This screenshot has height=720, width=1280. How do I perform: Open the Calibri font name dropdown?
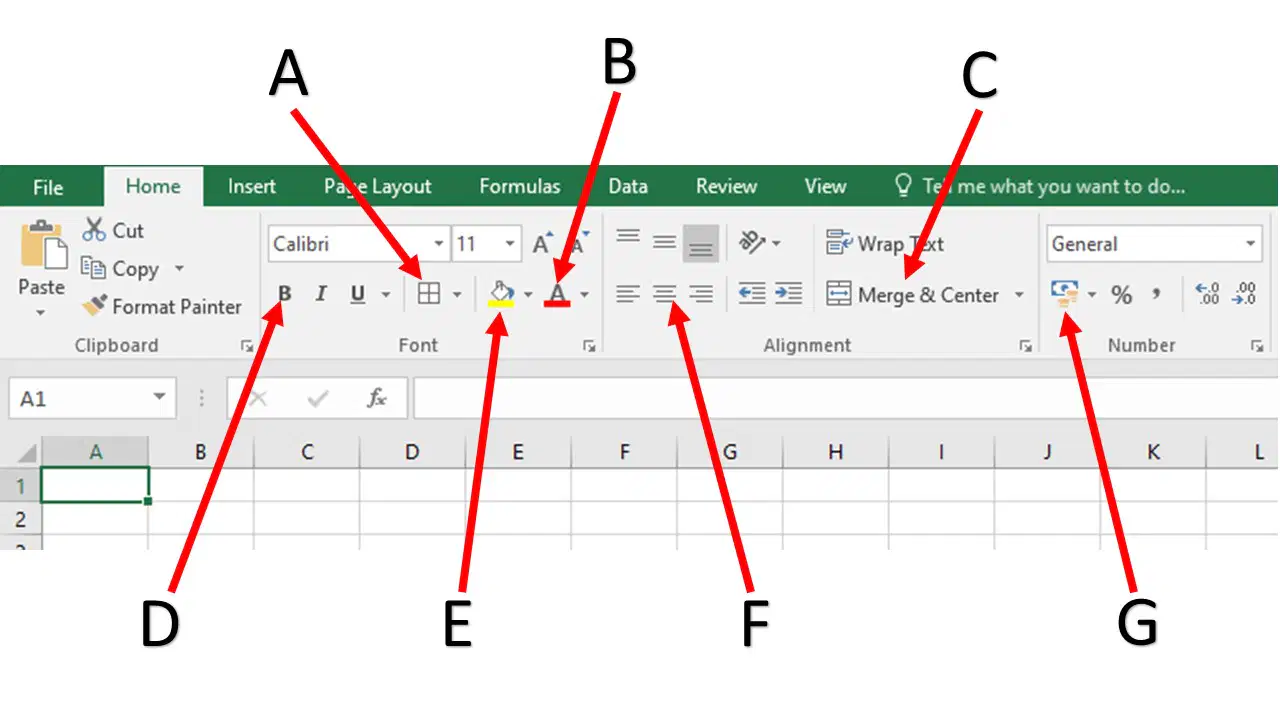click(438, 243)
